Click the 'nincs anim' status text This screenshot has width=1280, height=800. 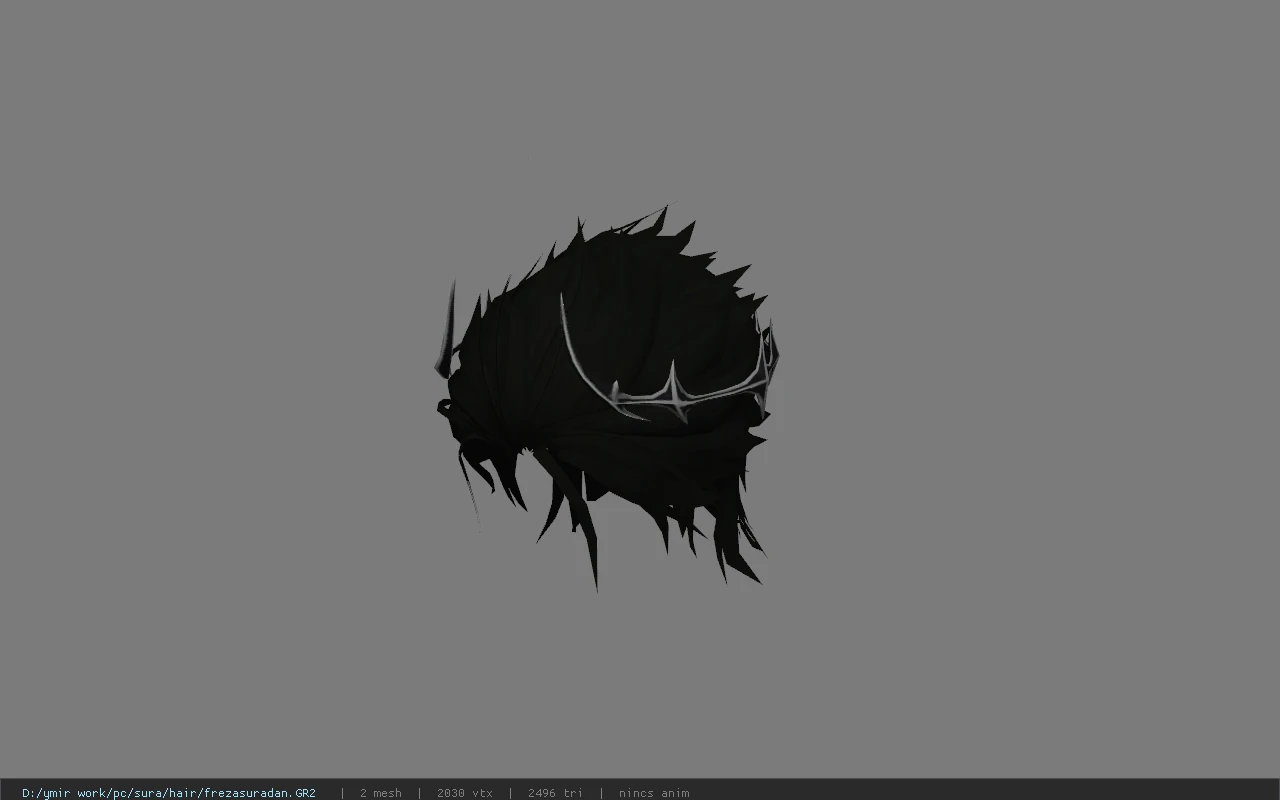click(654, 793)
